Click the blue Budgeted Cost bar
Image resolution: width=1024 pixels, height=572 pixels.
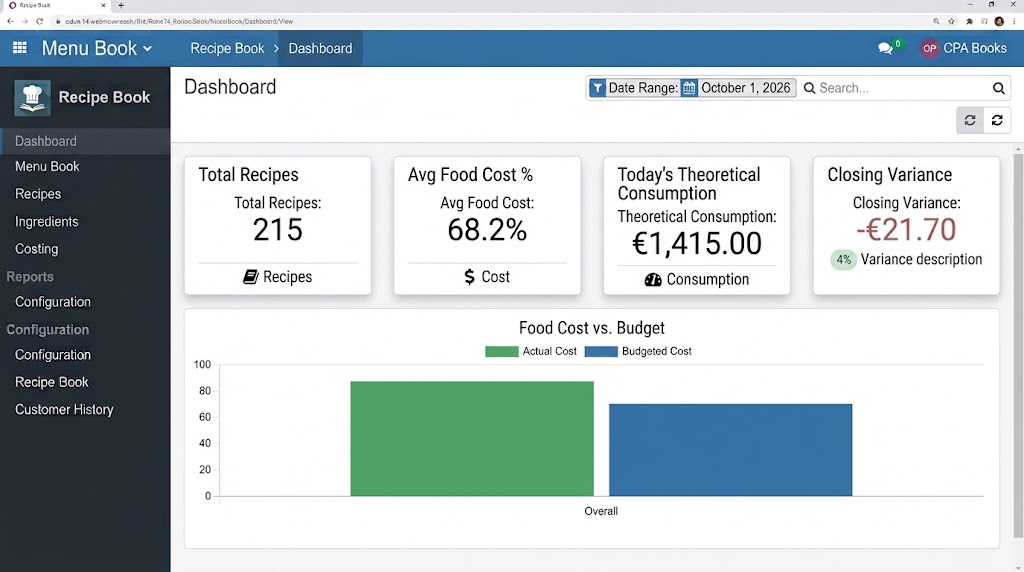731,450
